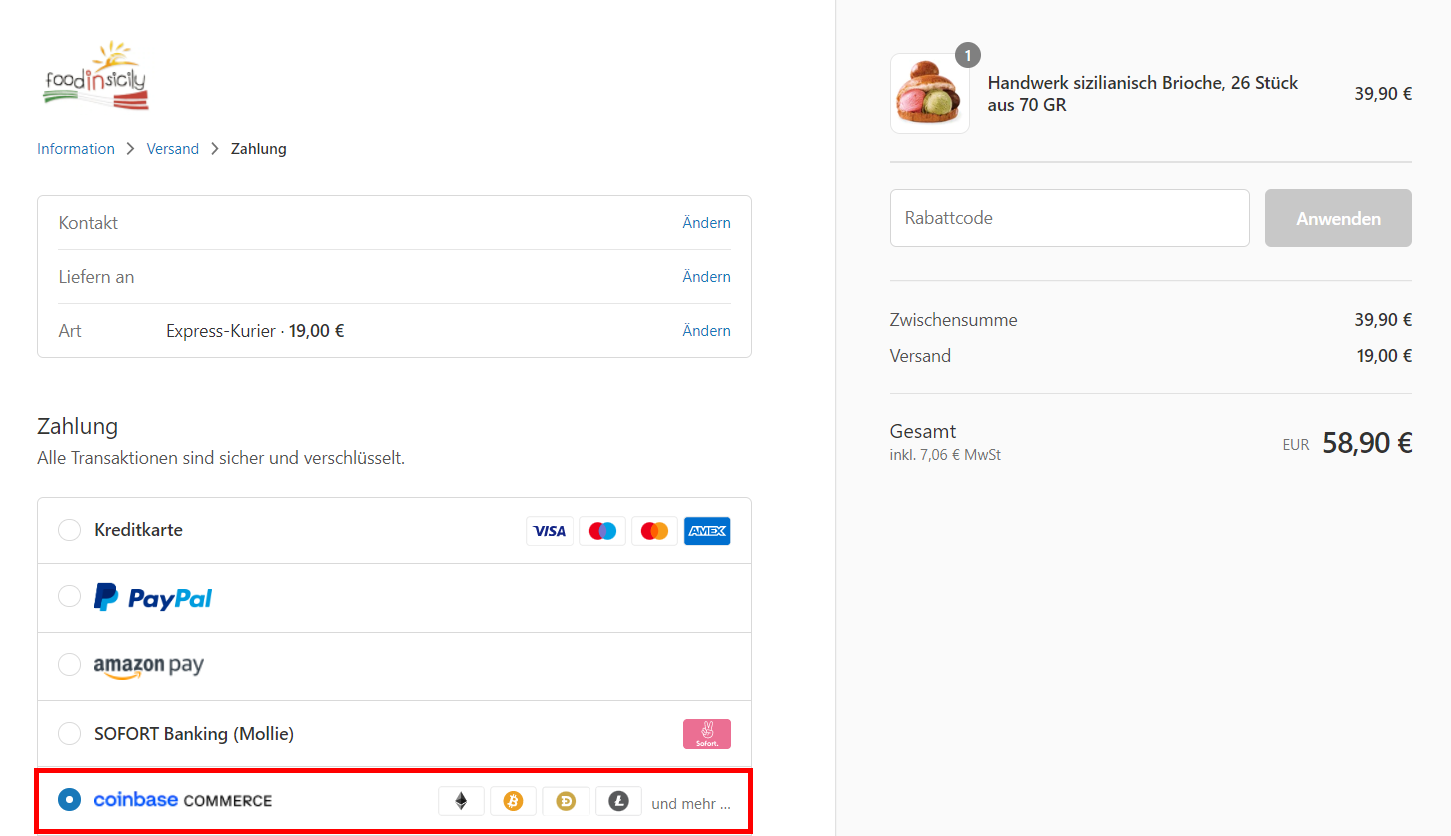Viewport: 1451px width, 836px height.
Task: Click the Kreditkarte label
Action: [138, 530]
